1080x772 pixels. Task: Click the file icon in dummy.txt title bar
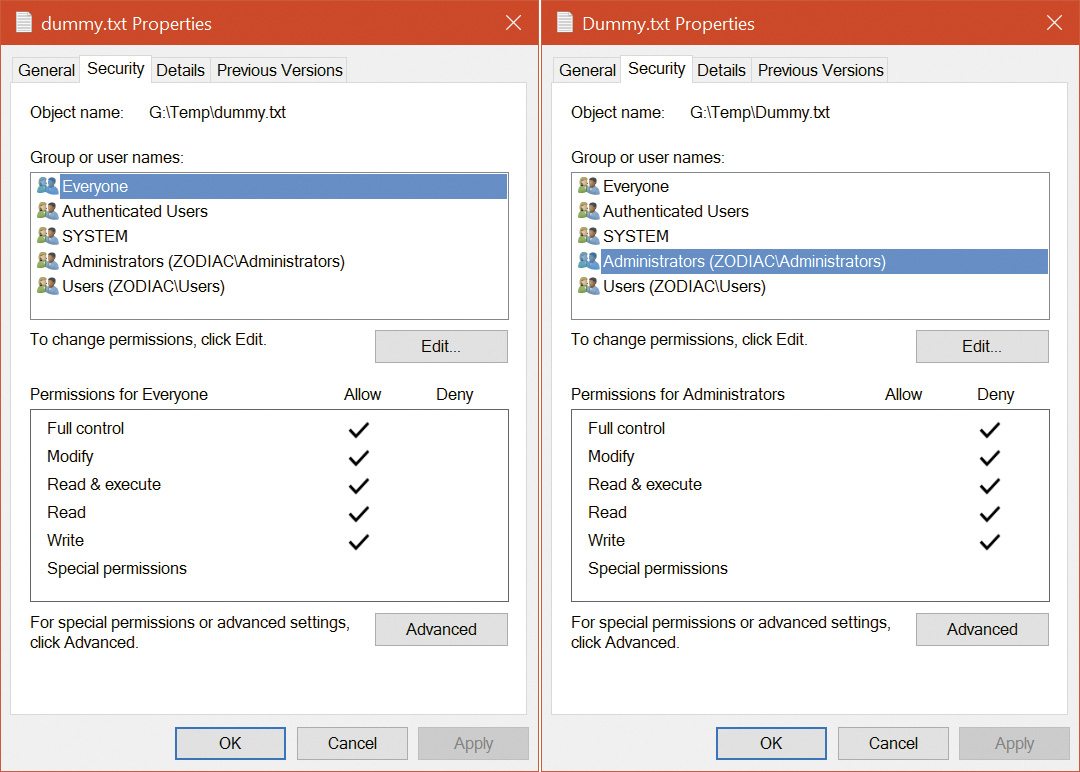(x=23, y=23)
